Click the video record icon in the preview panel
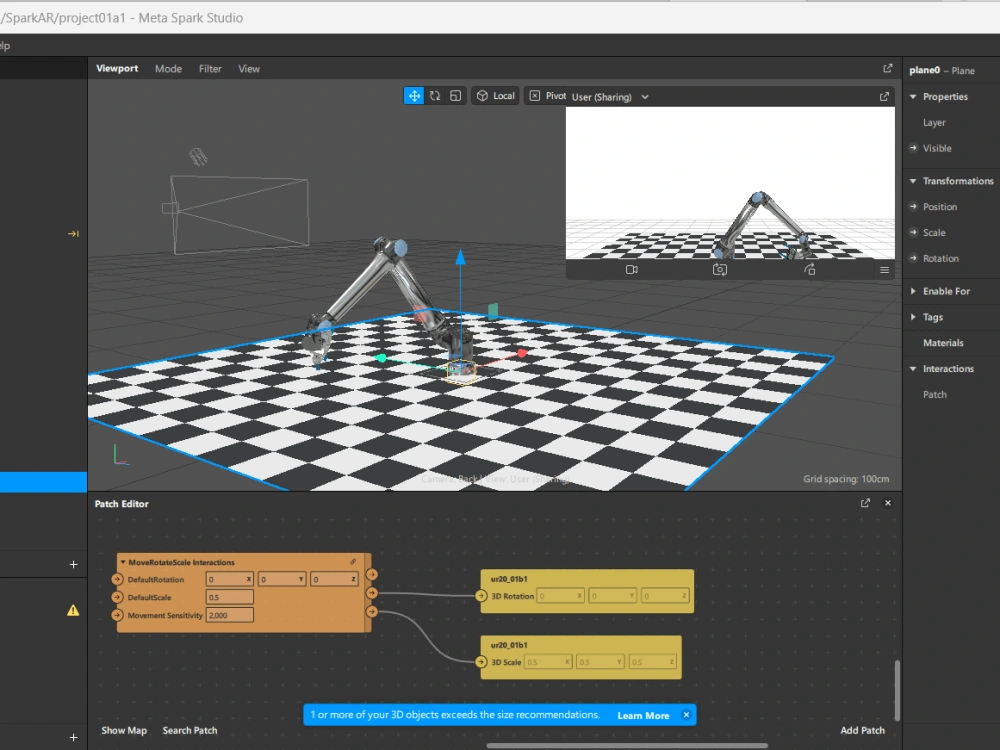Screen dimensions: 1000x750 (x=631, y=269)
